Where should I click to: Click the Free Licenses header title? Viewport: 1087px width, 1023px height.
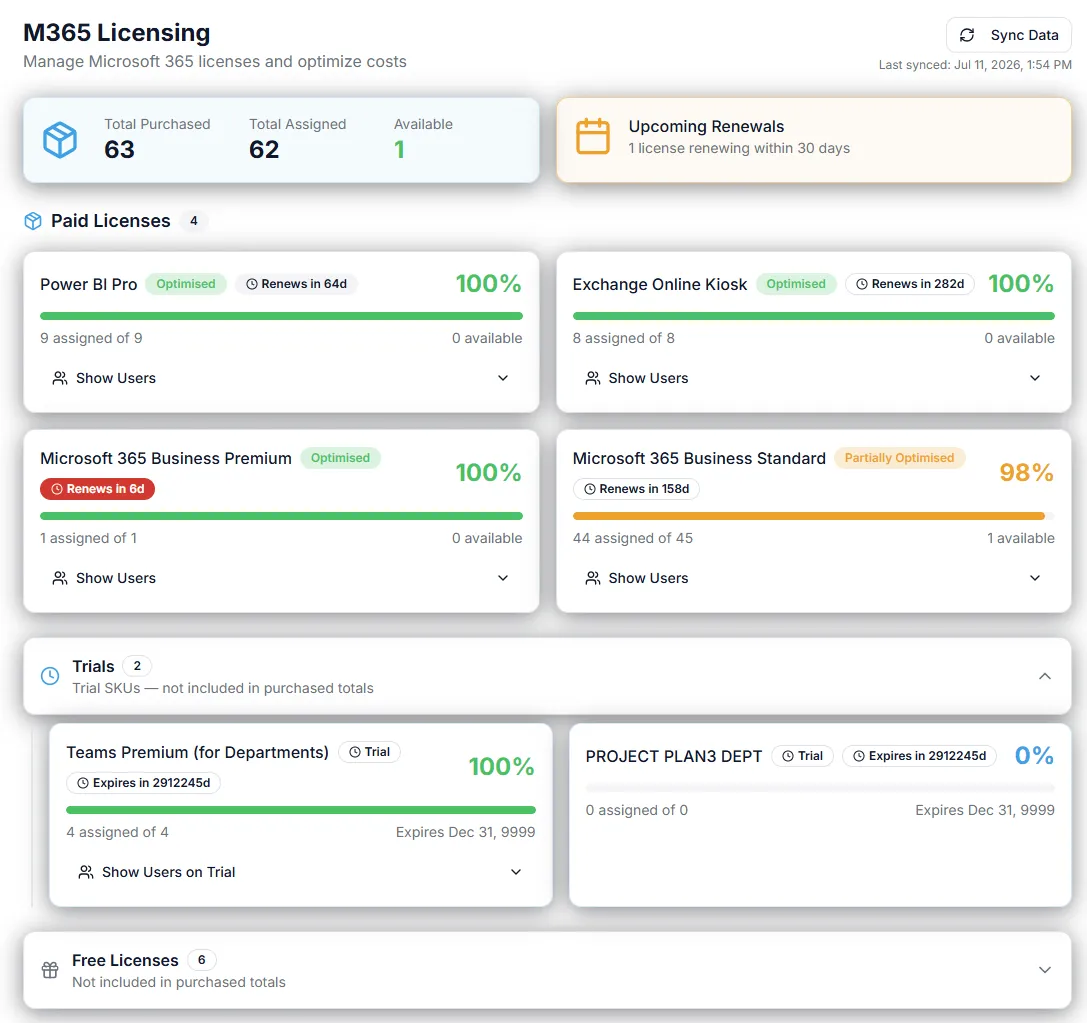pyautogui.click(x=125, y=961)
